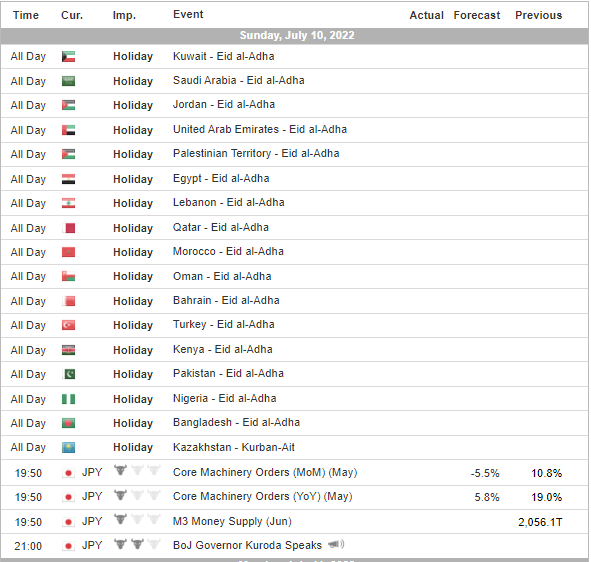Click the Saudi Arabia flag icon
The image size is (591, 562).
pos(69,81)
